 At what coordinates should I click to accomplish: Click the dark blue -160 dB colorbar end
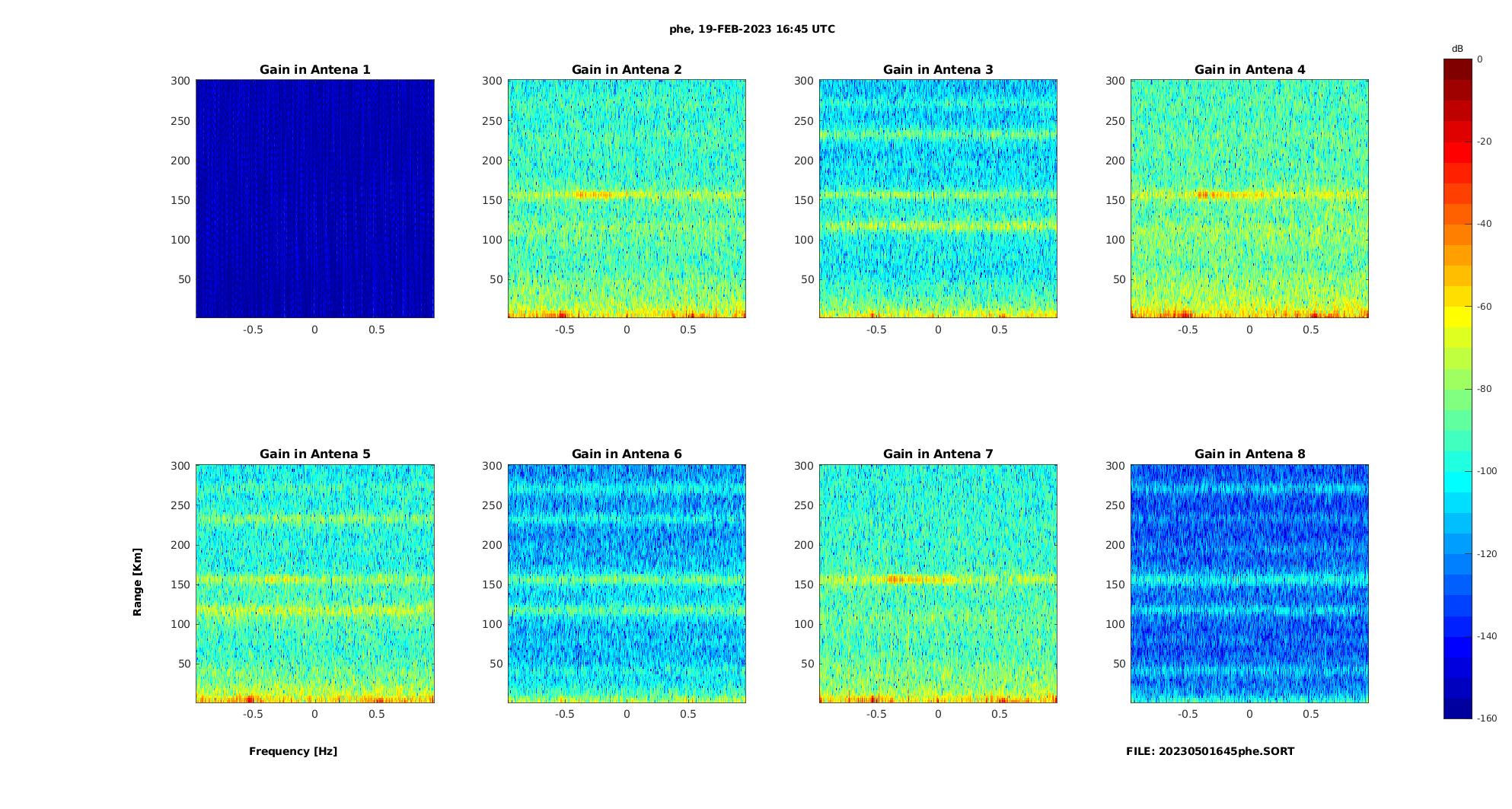(1458, 709)
